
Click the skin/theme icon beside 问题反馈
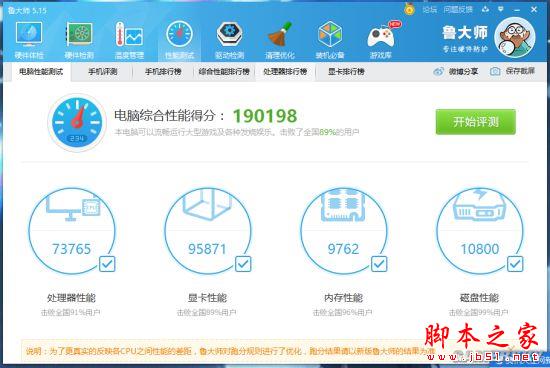click(x=485, y=9)
